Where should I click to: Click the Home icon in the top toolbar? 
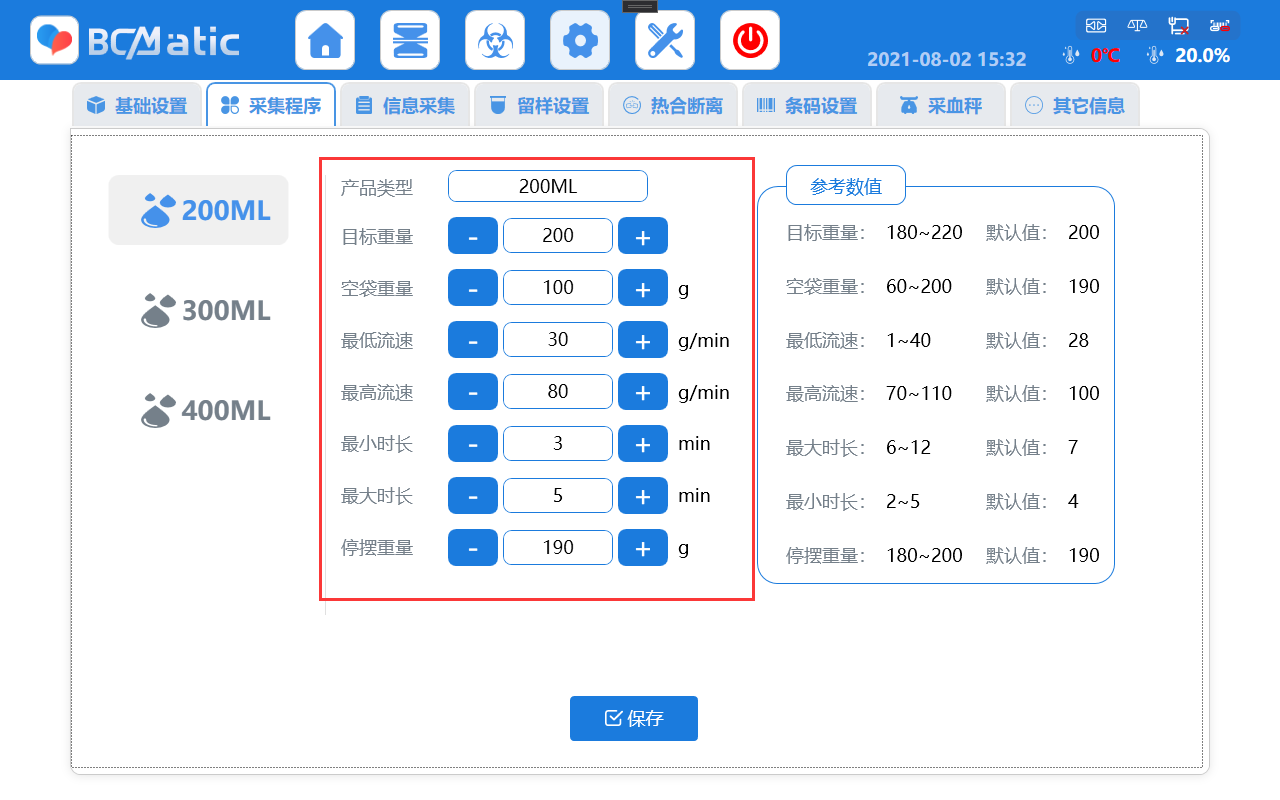click(x=325, y=40)
